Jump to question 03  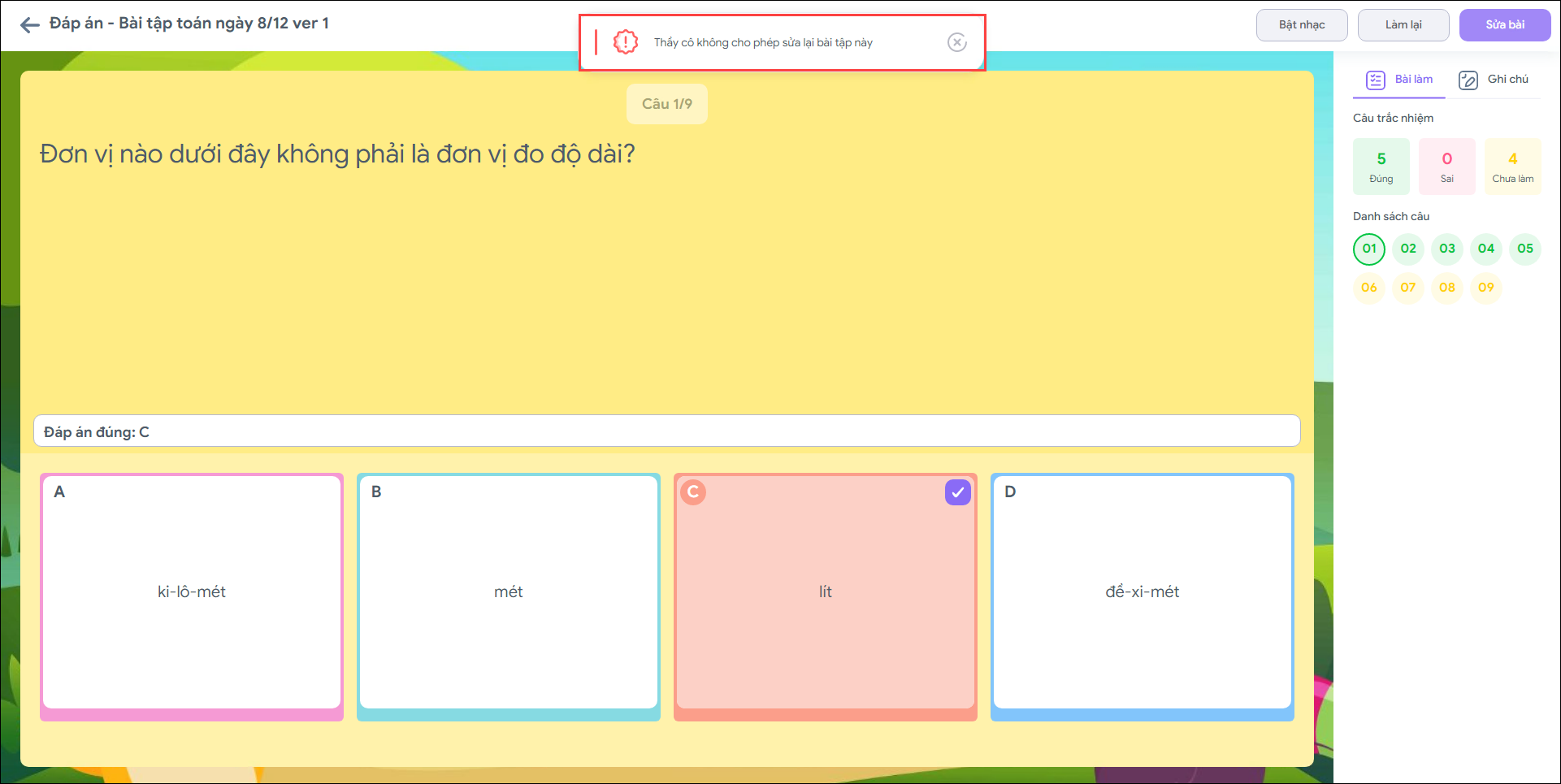click(1447, 249)
